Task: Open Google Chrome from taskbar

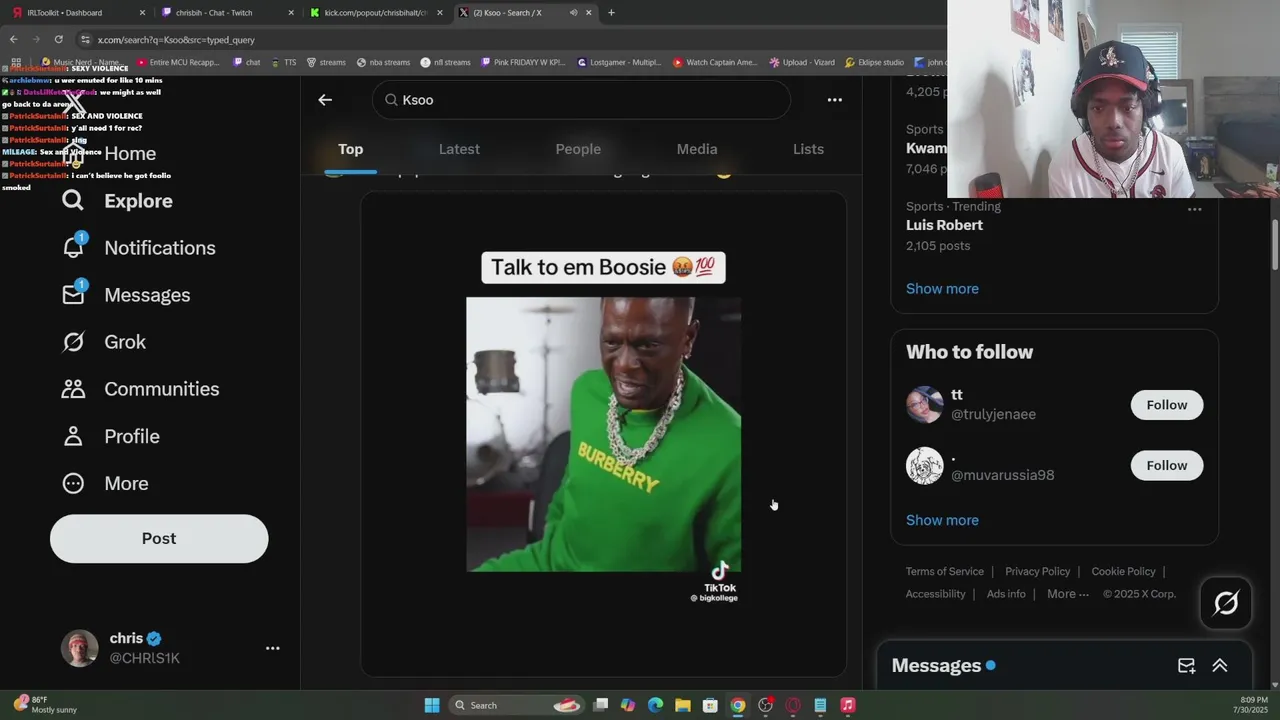Action: [x=737, y=706]
